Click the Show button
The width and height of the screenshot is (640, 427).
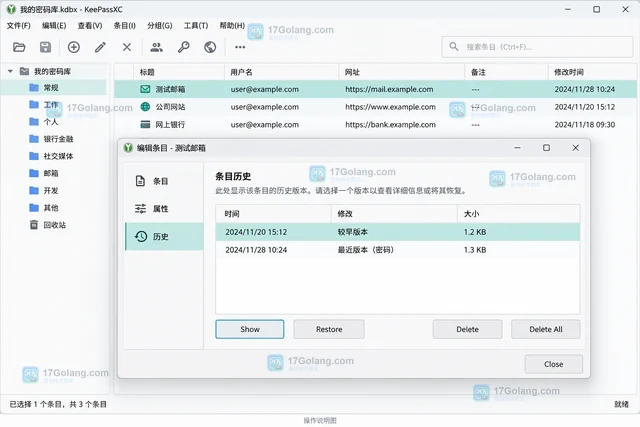pos(250,329)
